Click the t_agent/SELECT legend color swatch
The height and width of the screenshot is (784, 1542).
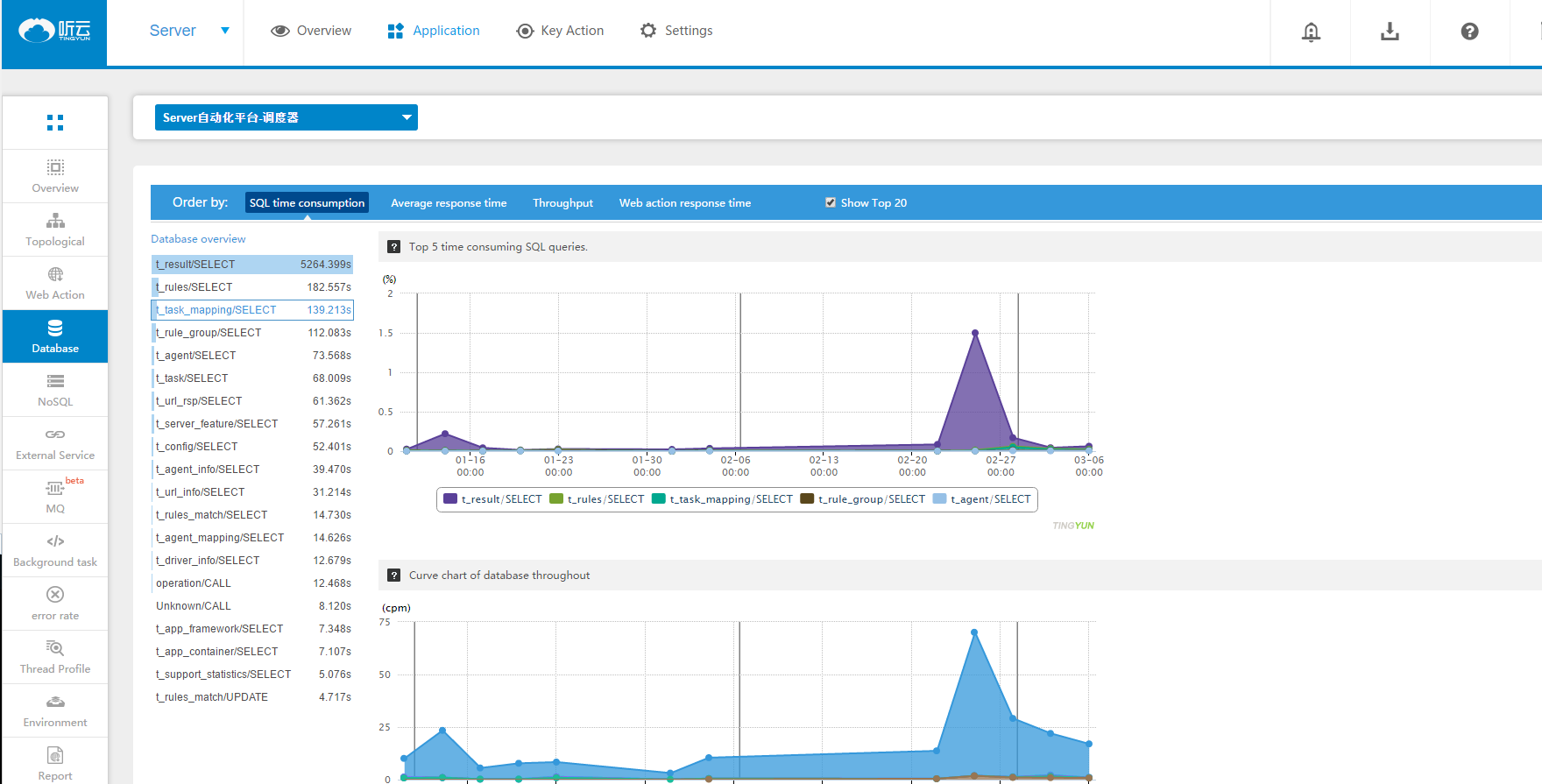coord(939,499)
